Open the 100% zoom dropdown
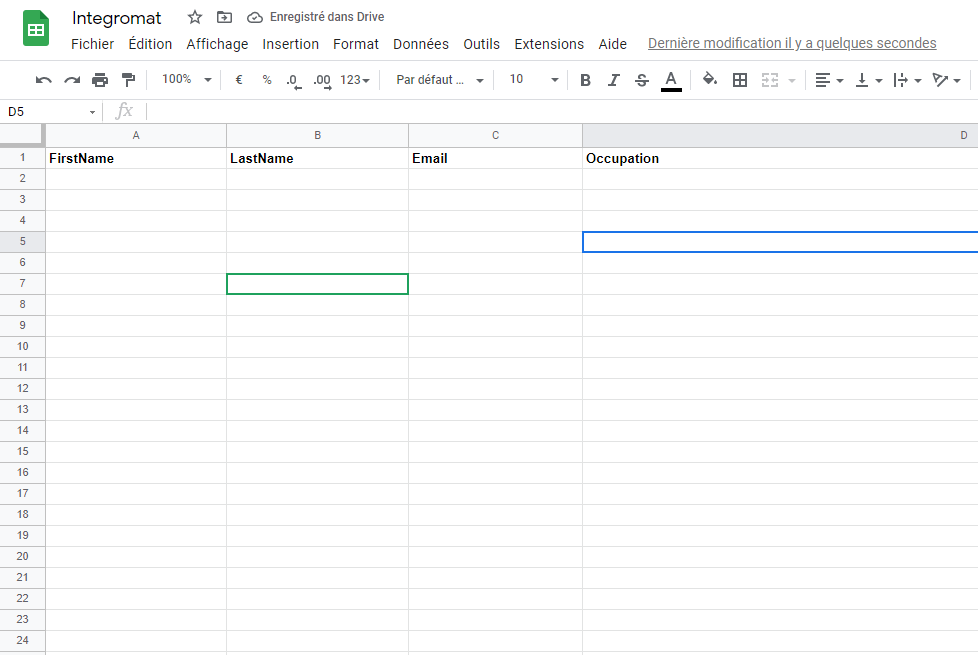Image resolution: width=978 pixels, height=655 pixels. pos(186,79)
